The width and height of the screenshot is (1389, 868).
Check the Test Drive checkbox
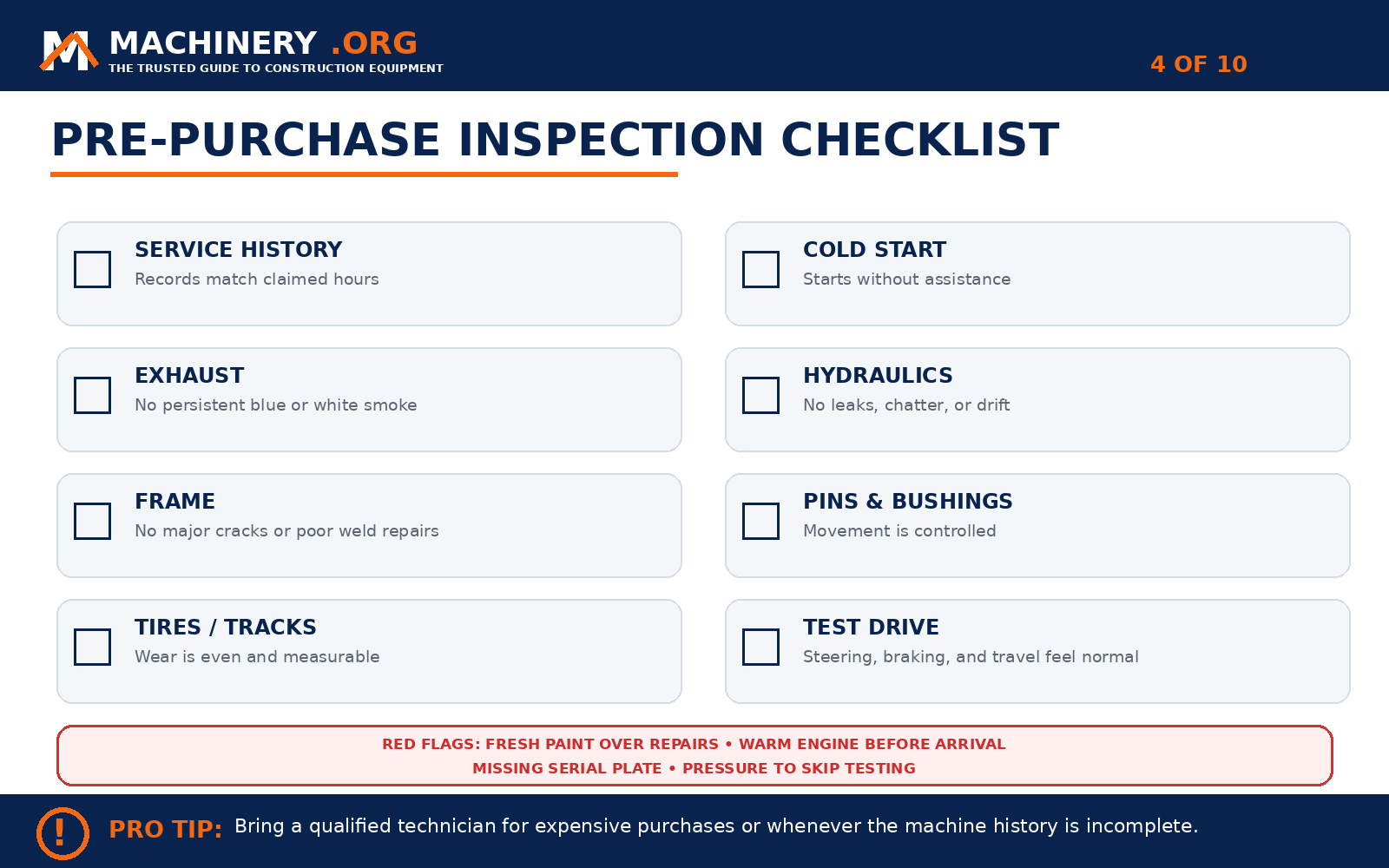[x=760, y=647]
